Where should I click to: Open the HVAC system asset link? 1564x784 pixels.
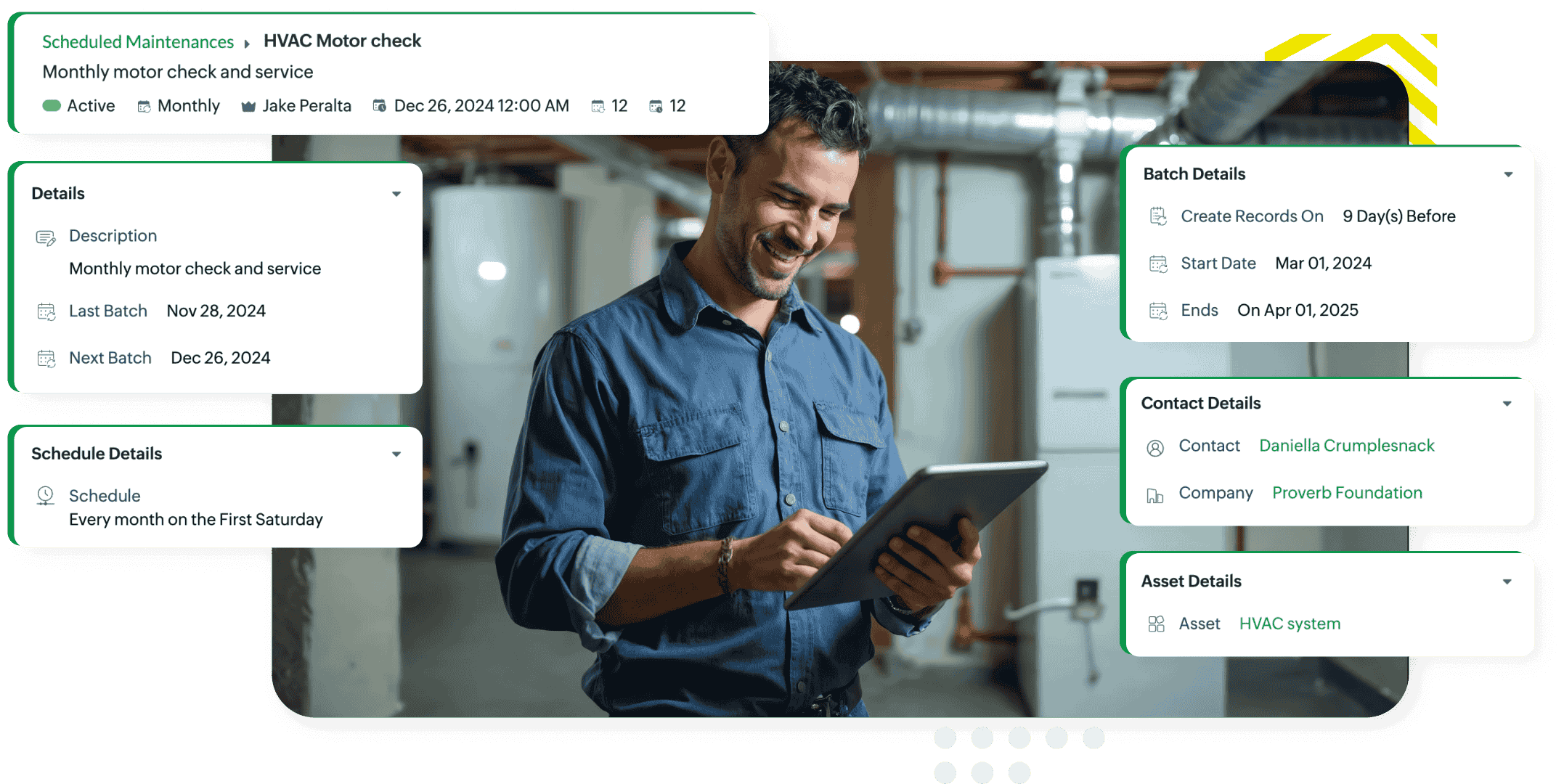coord(1290,624)
